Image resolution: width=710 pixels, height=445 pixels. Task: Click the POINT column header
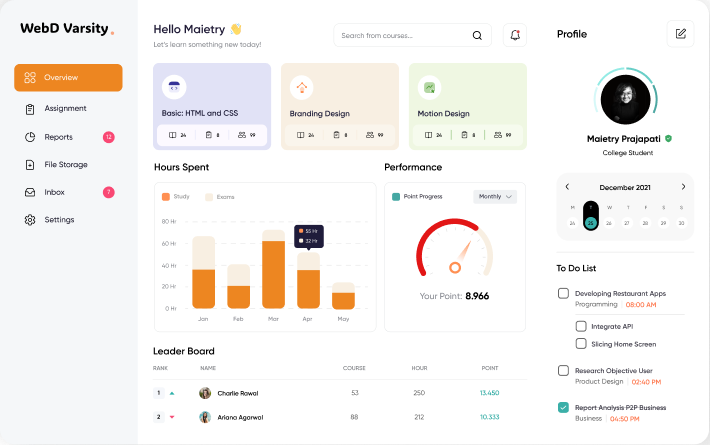click(x=489, y=368)
